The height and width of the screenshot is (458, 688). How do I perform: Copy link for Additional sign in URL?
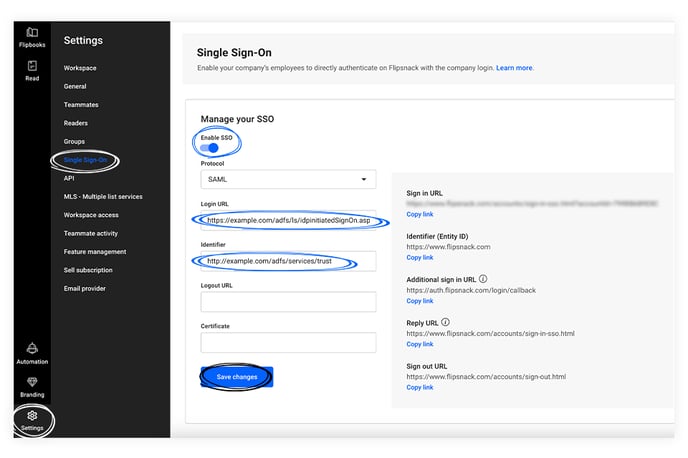tap(419, 301)
